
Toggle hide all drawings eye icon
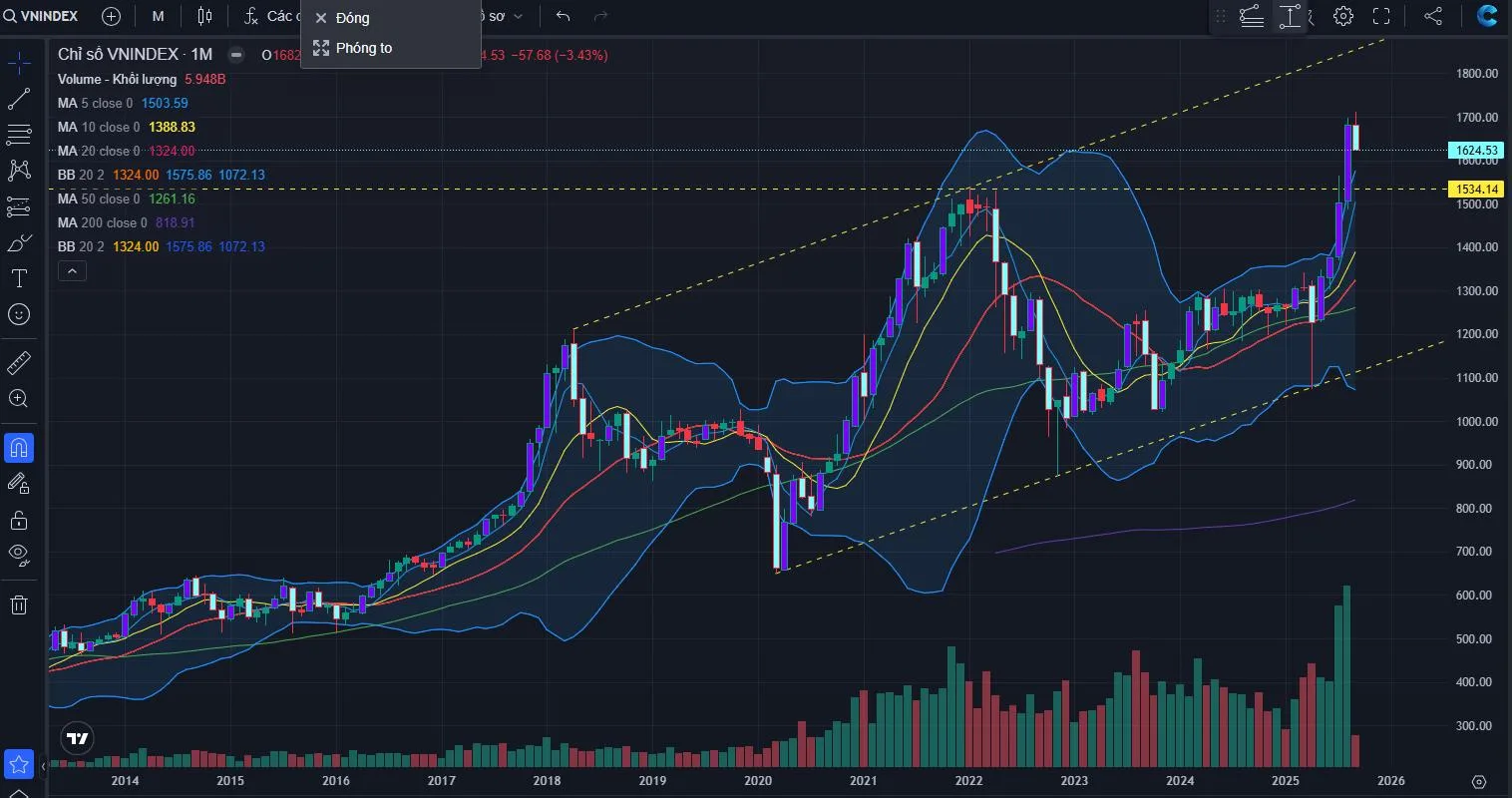(x=19, y=556)
